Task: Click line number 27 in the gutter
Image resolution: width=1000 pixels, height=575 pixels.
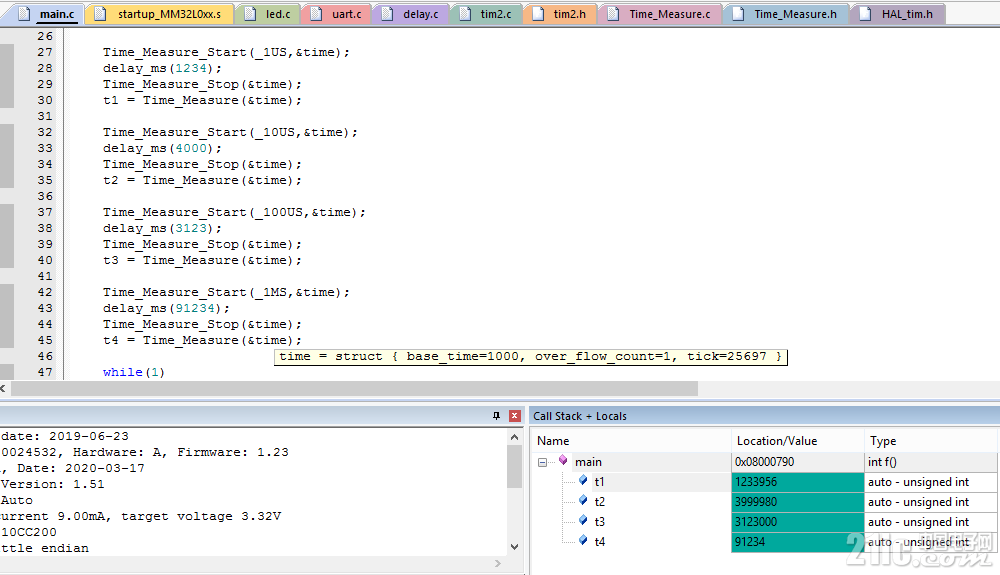Action: (45, 52)
